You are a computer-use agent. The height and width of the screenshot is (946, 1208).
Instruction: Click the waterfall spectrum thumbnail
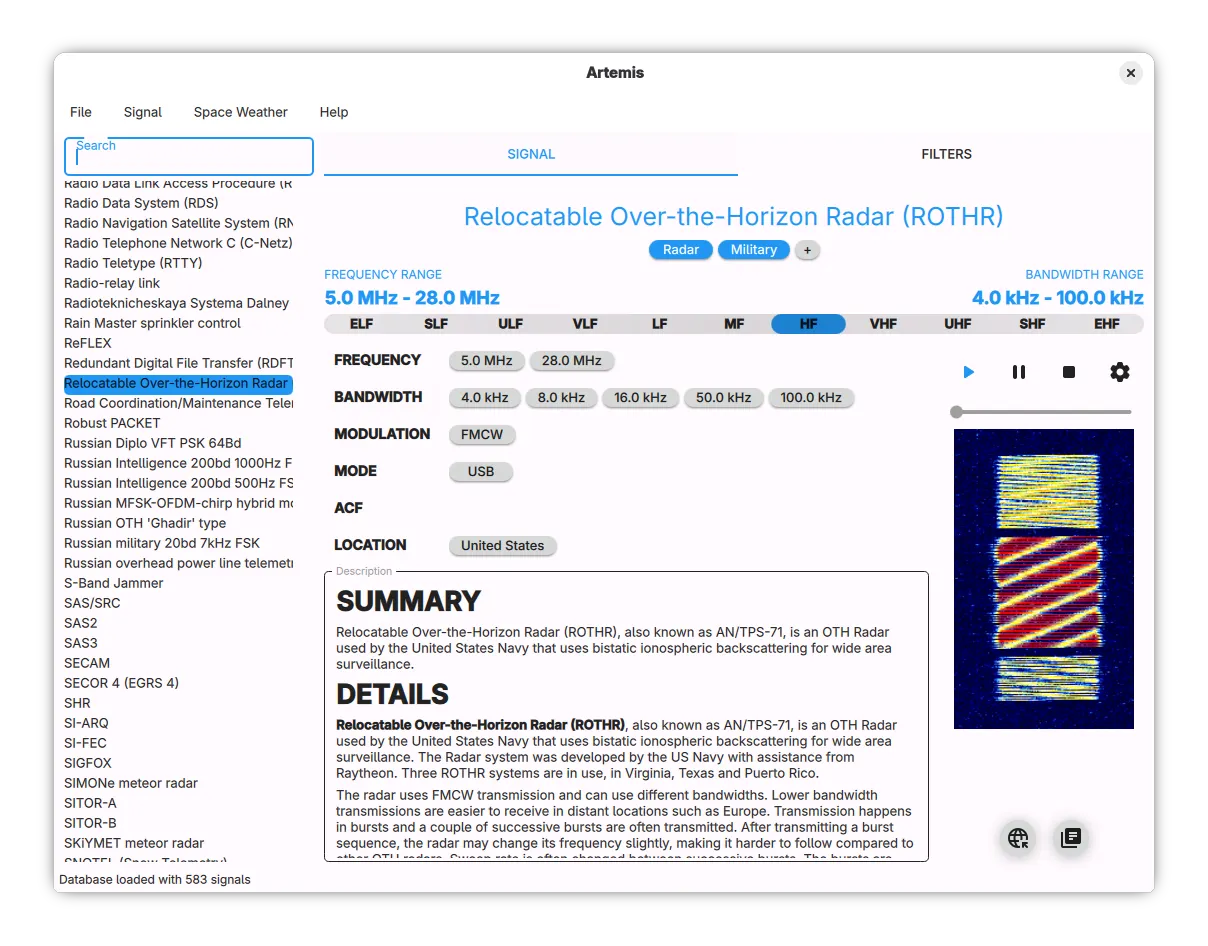[x=1044, y=579]
